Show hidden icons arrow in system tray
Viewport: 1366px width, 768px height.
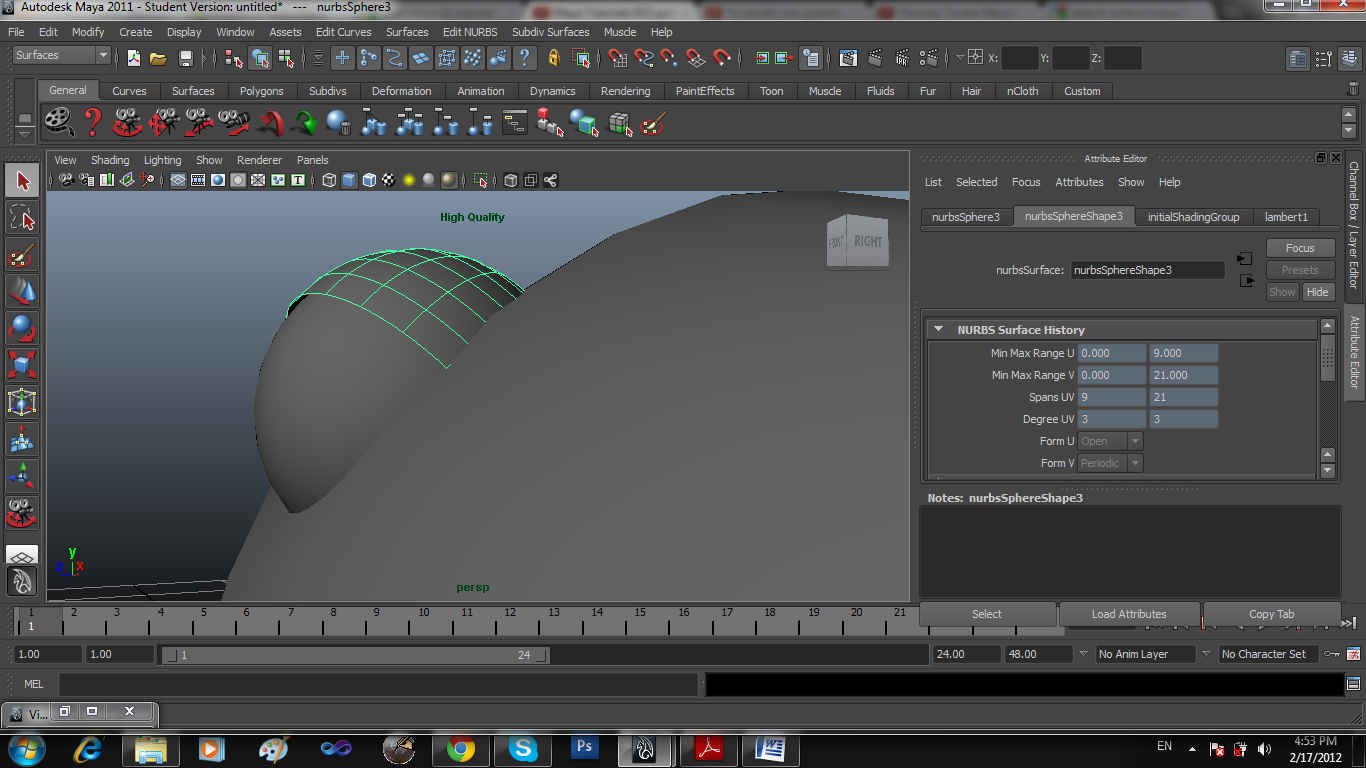[x=1191, y=748]
